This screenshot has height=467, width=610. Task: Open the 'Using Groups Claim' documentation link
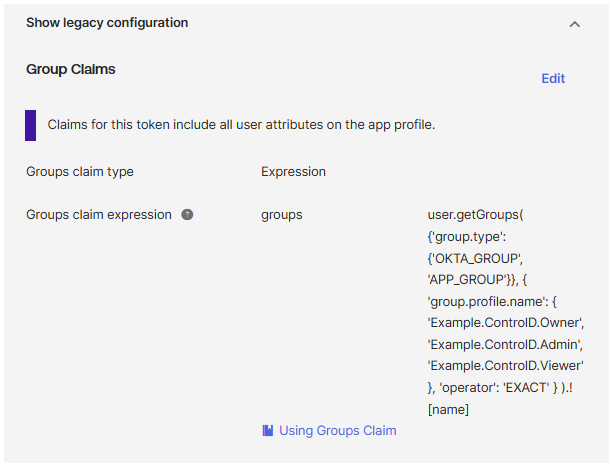338,431
